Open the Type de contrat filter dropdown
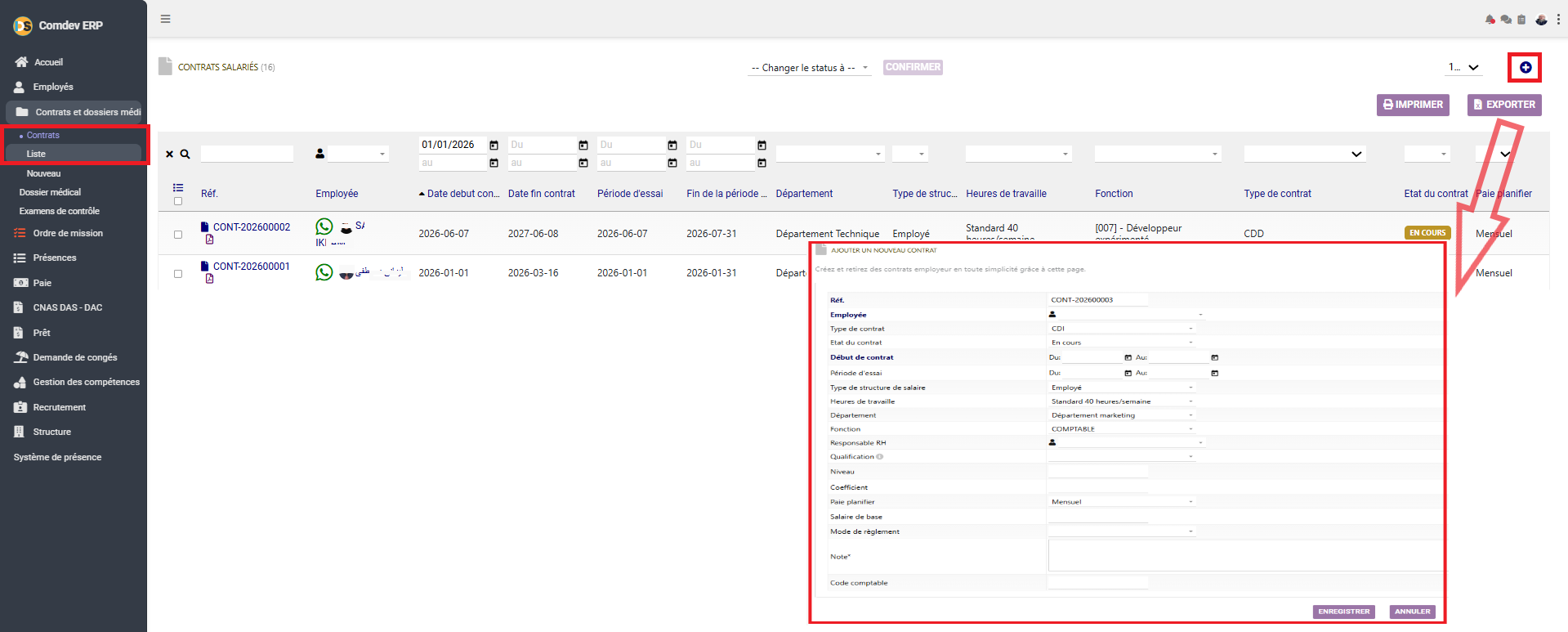 [1305, 154]
